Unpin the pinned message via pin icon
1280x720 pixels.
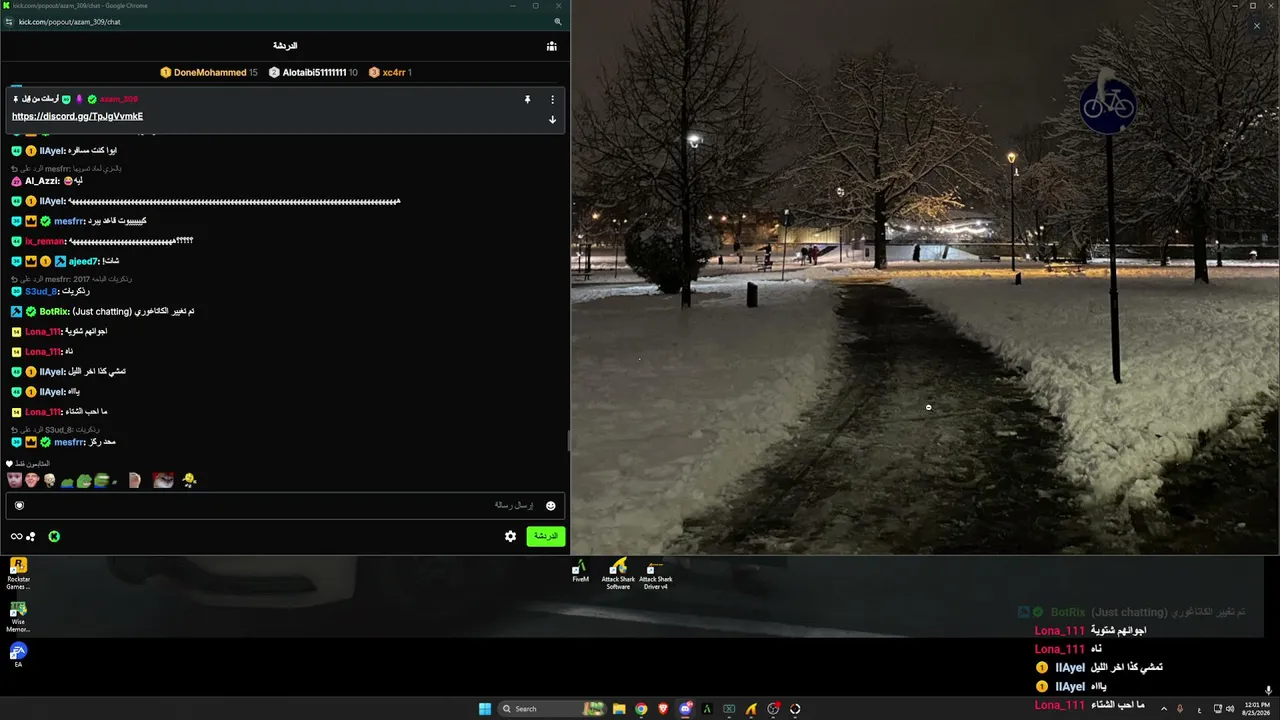click(x=527, y=99)
